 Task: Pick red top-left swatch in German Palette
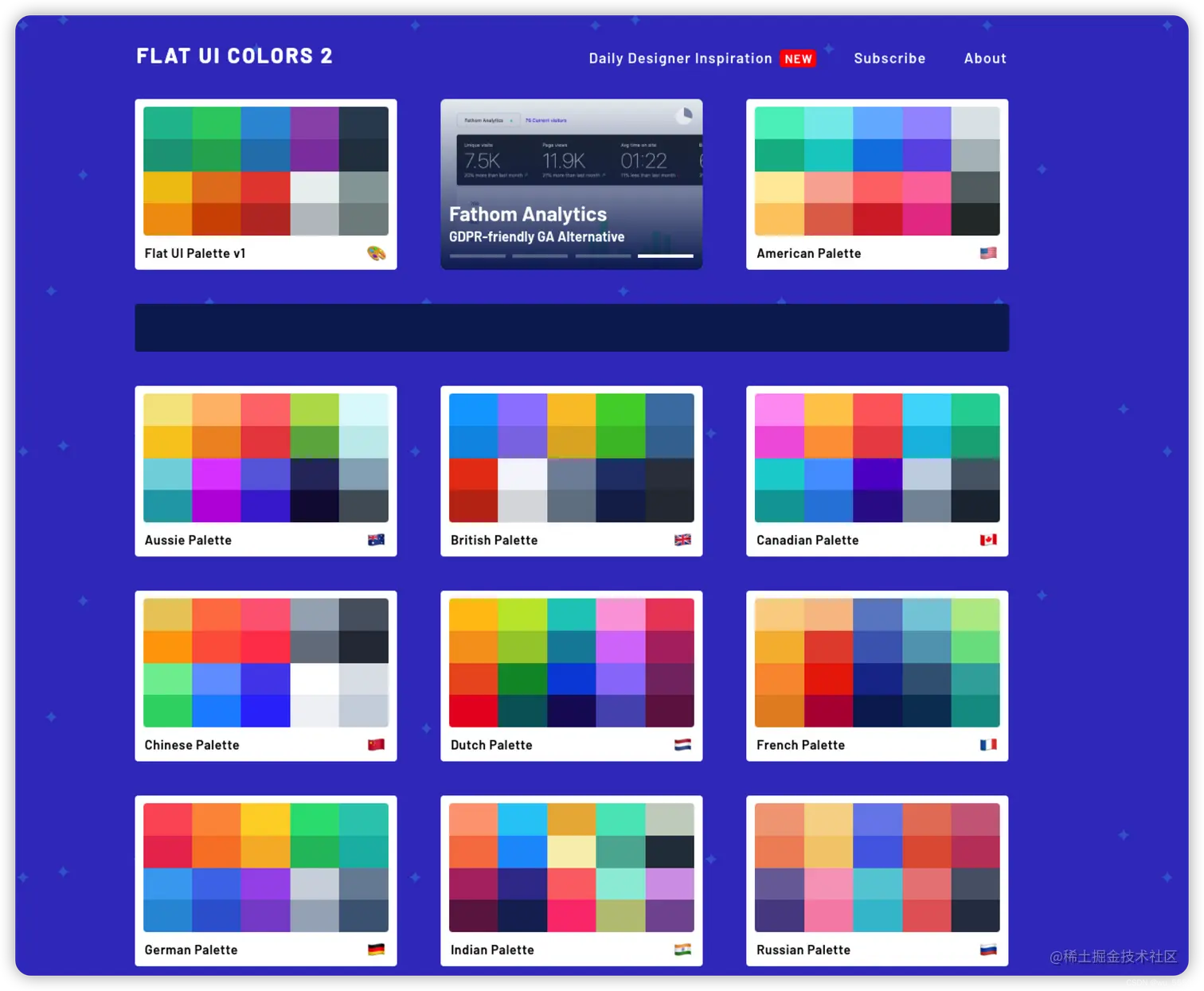click(168, 819)
